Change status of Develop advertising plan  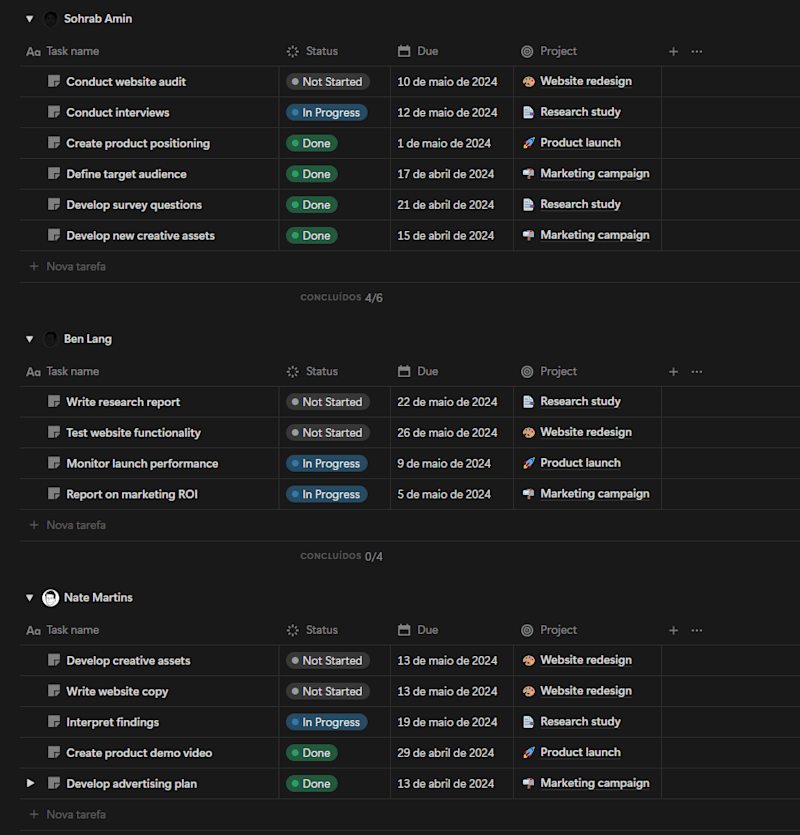coord(312,783)
